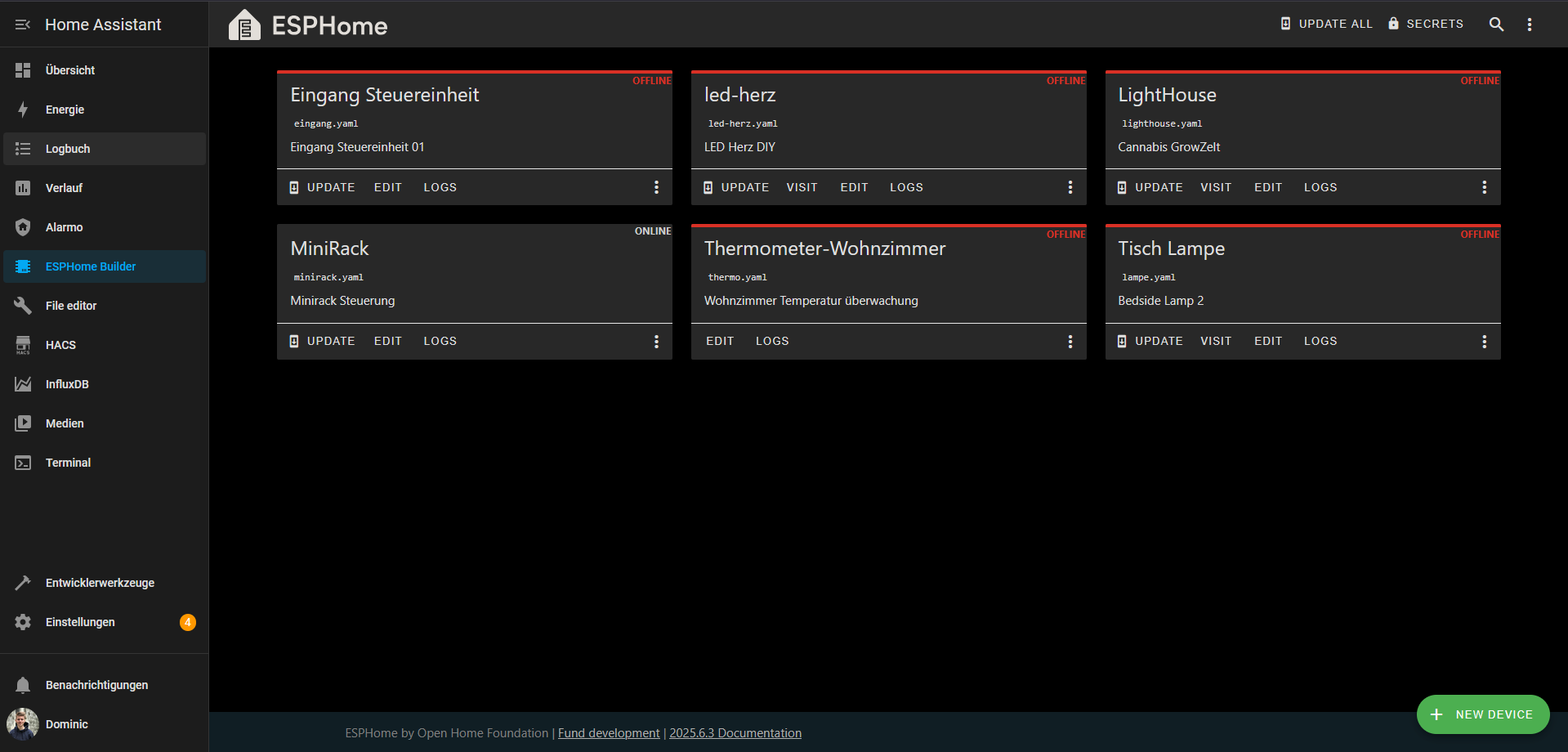Open the Benachrichtigungen bell icon
Image resolution: width=1568 pixels, height=752 pixels.
[x=23, y=685]
